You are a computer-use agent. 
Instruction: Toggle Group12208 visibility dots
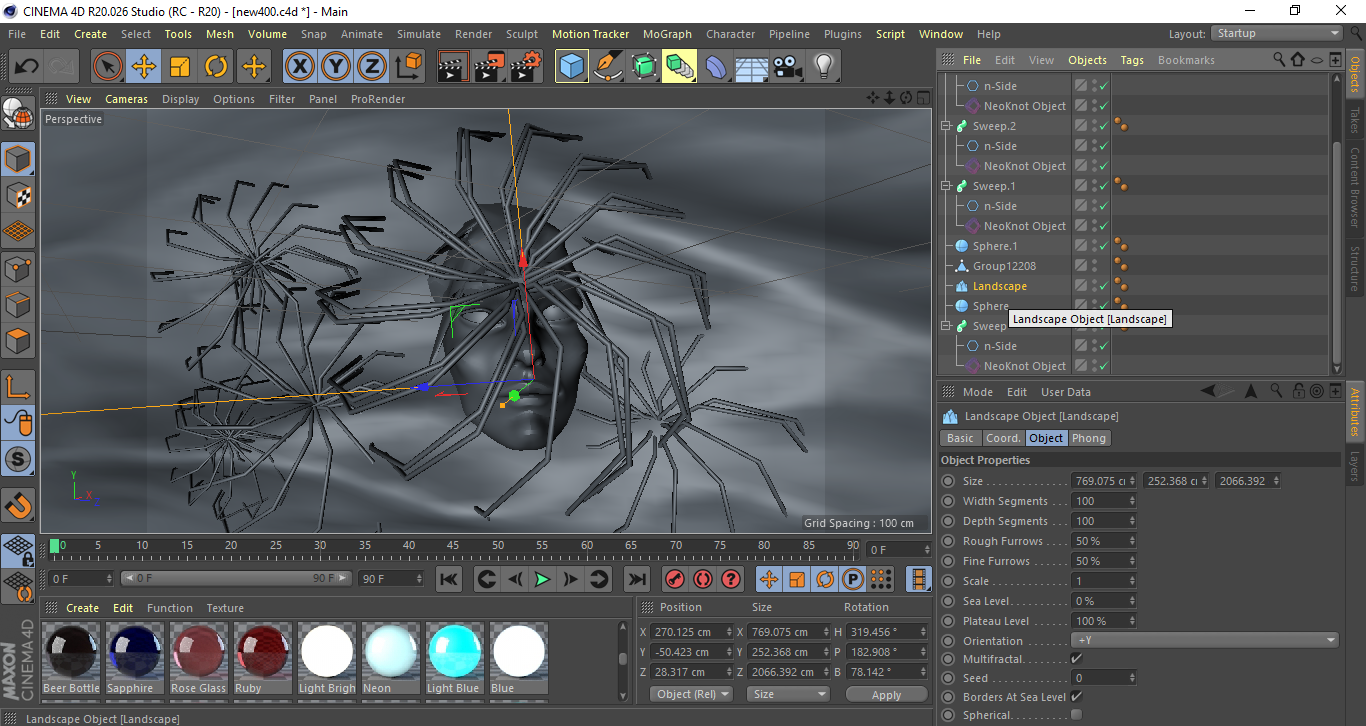1094,266
